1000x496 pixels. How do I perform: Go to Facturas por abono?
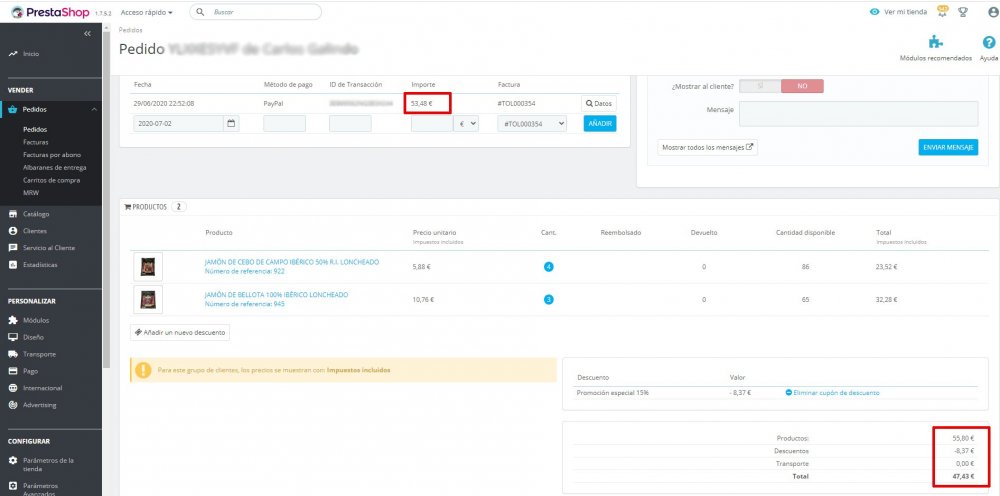click(52, 155)
